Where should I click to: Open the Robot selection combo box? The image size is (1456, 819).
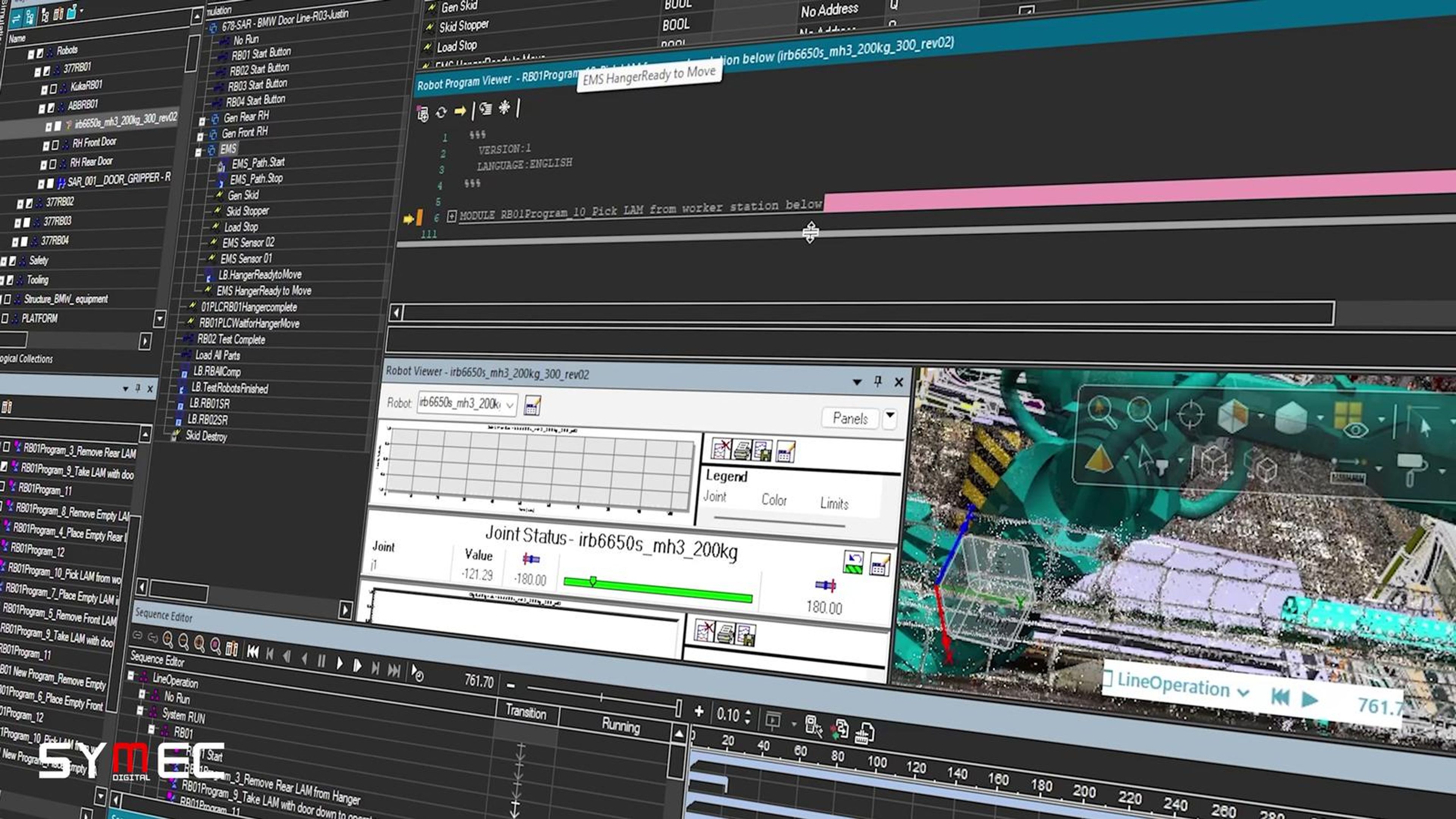click(467, 403)
